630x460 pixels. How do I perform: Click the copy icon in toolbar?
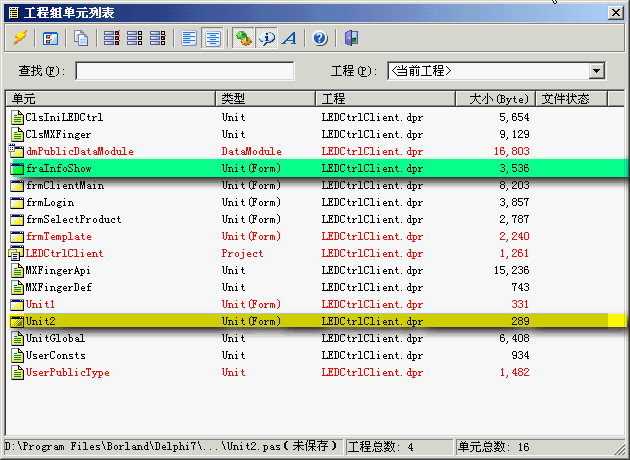80,38
